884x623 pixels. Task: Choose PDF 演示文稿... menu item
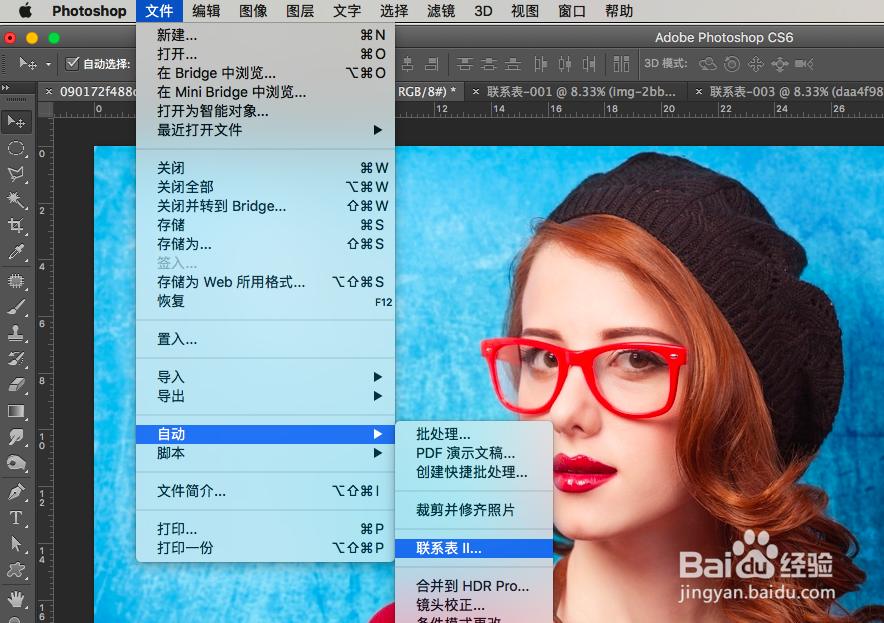[x=474, y=453]
